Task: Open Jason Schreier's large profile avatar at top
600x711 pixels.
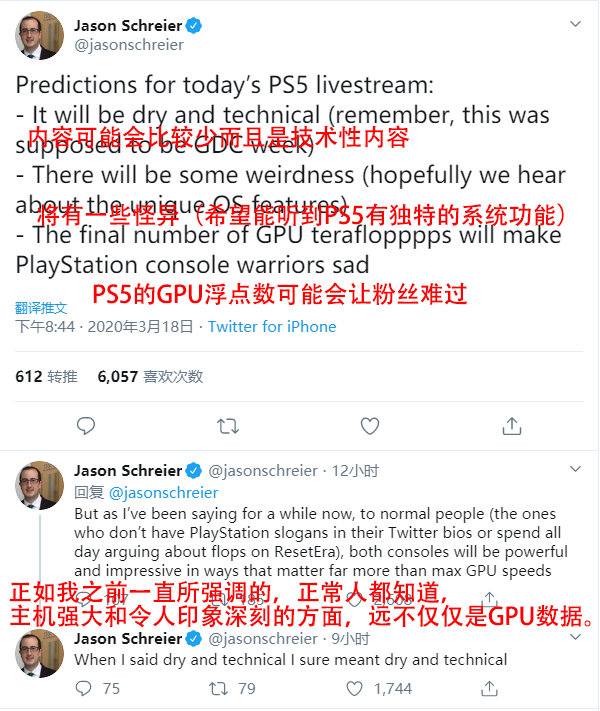Action: tap(39, 35)
